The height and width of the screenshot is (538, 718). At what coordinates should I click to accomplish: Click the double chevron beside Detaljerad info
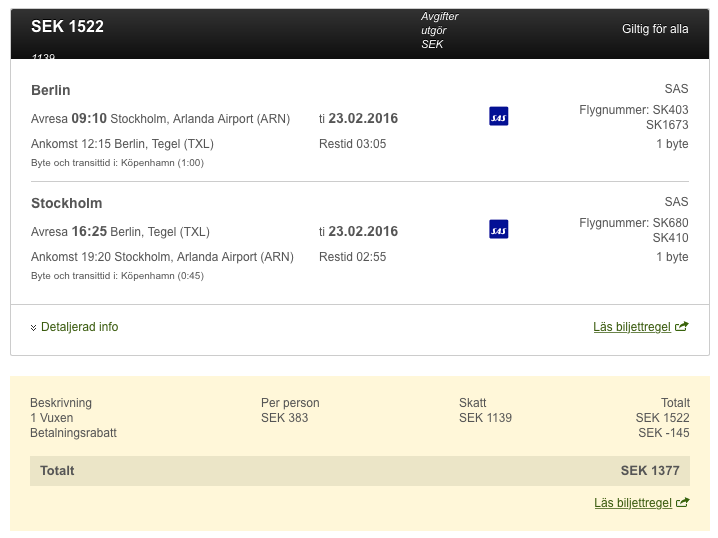click(x=34, y=328)
